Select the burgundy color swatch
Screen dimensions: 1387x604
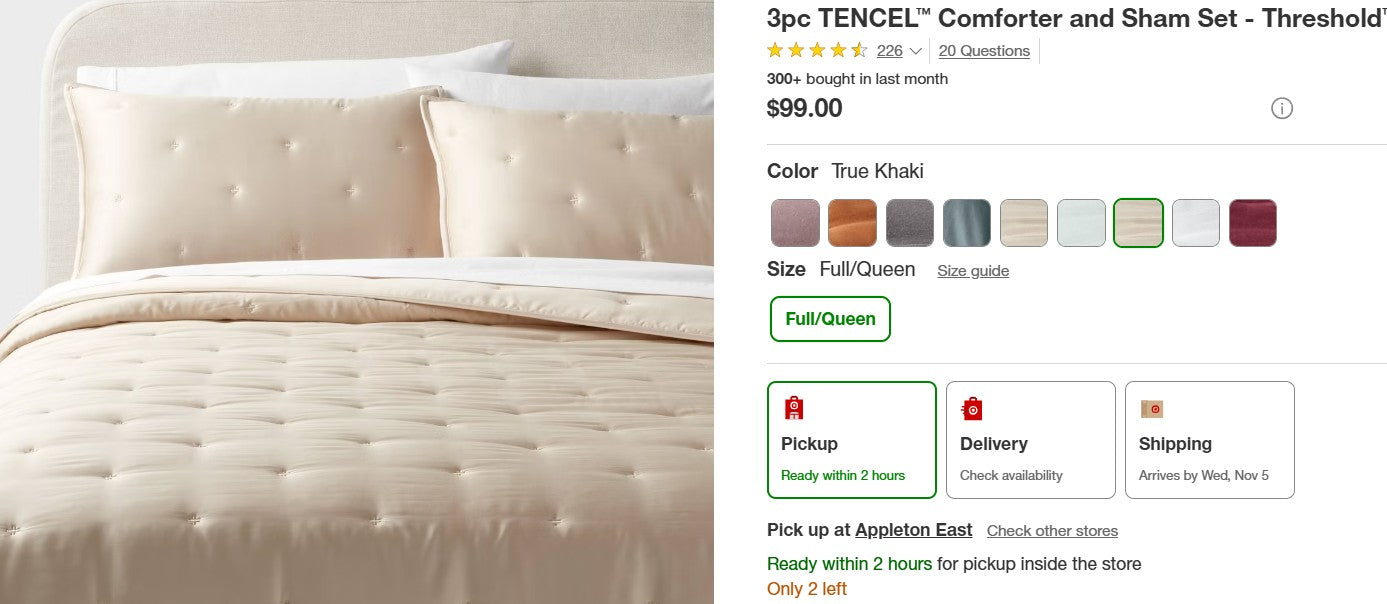(x=1253, y=222)
